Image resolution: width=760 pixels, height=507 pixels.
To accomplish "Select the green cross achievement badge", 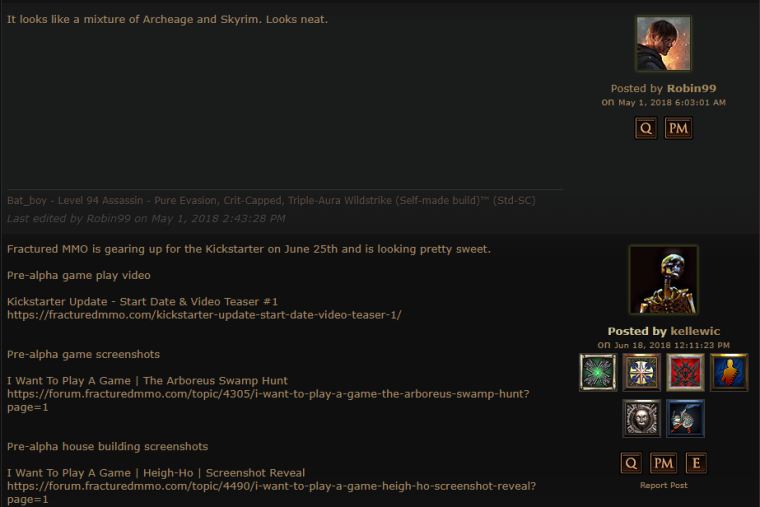I will 598,372.
